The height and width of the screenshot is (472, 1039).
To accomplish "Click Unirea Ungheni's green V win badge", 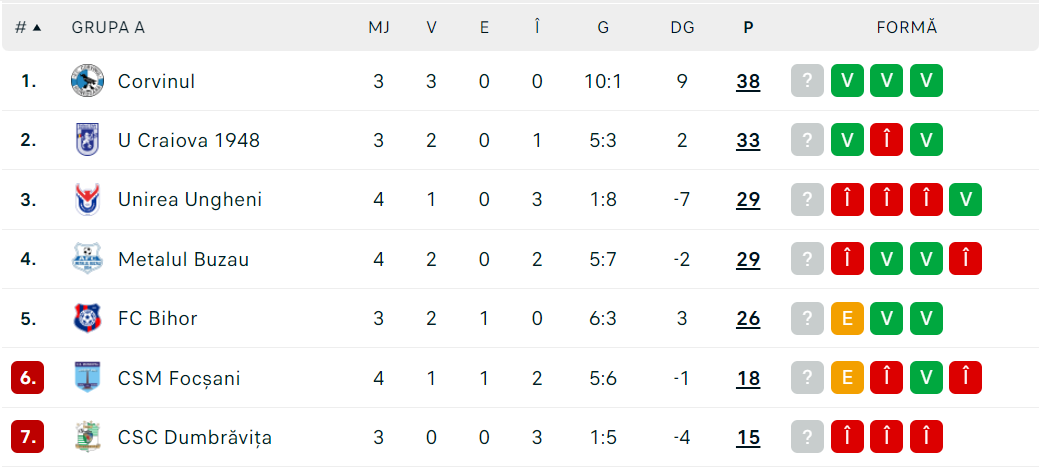I will (x=965, y=200).
